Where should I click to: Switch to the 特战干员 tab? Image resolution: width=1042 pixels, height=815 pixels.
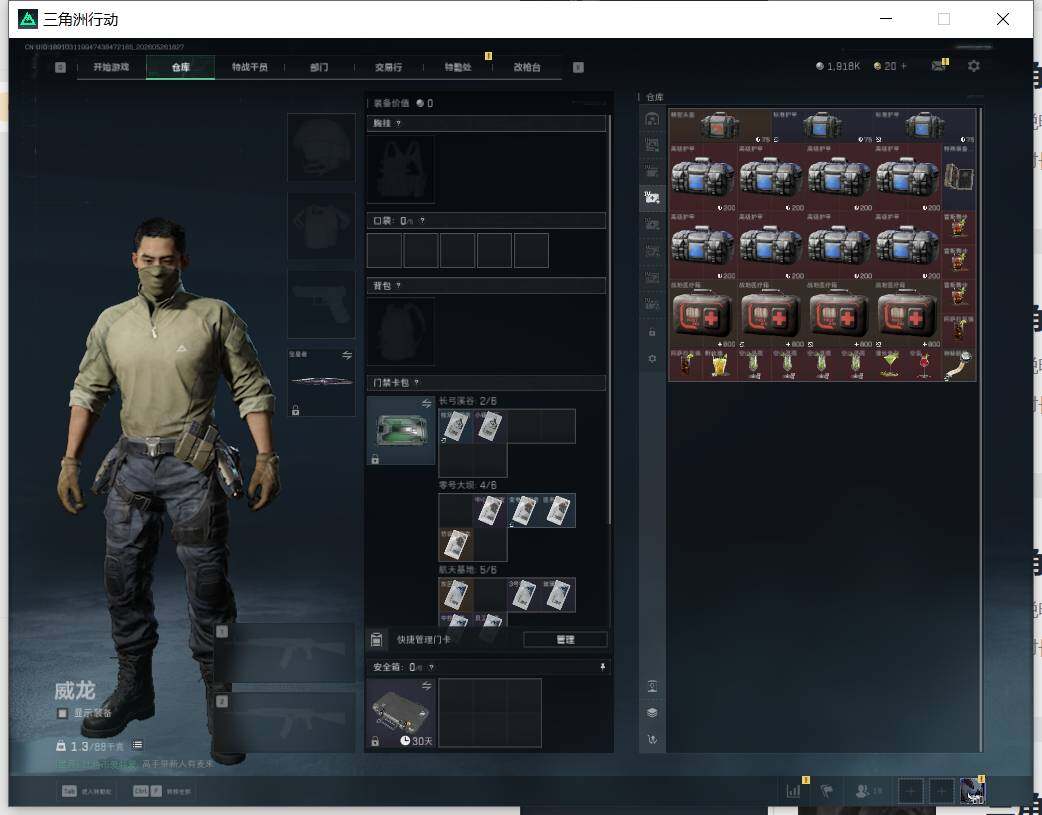(249, 67)
